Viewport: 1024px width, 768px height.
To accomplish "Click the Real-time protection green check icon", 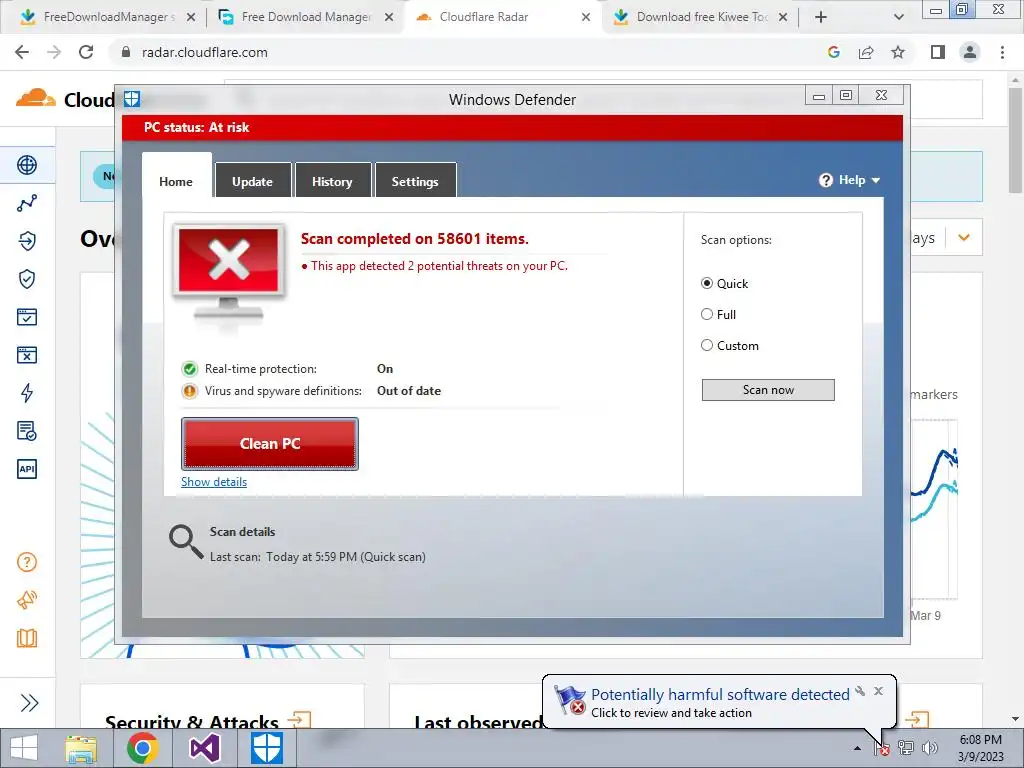I will (x=189, y=369).
